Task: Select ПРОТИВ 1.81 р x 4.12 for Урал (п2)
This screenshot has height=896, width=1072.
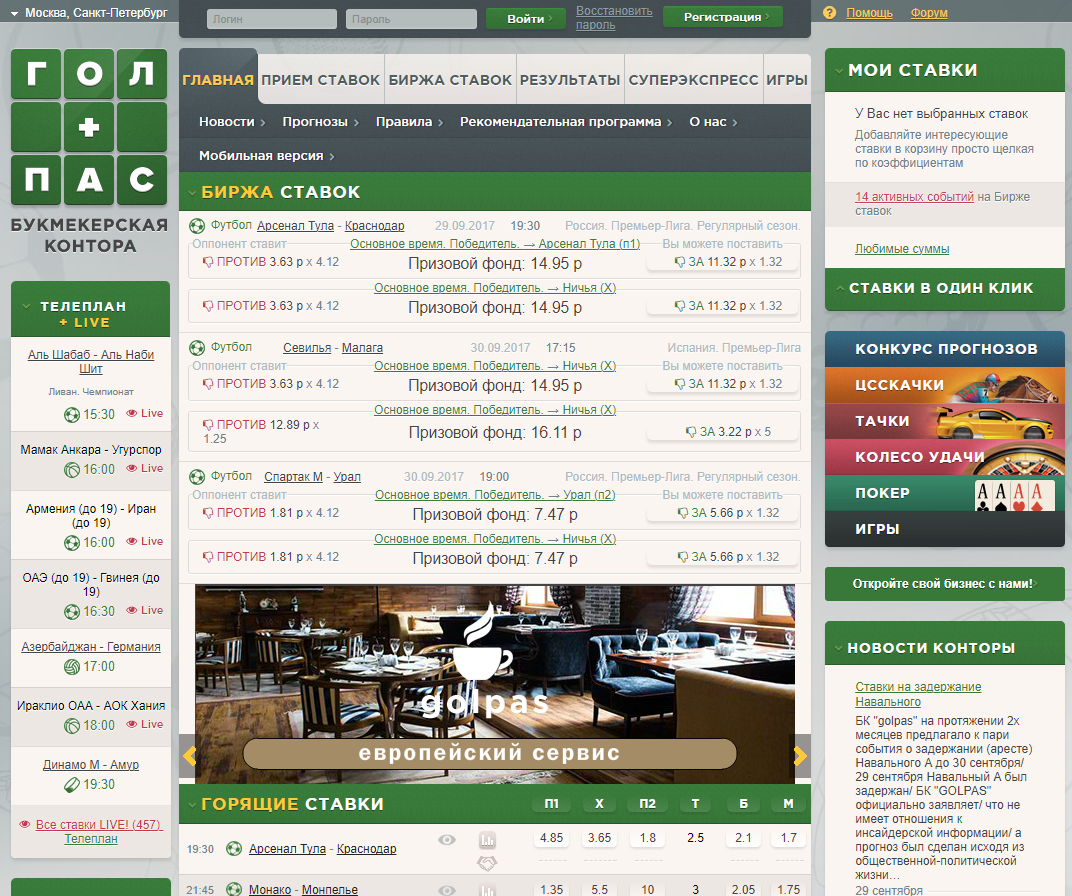Action: pyautogui.click(x=271, y=513)
